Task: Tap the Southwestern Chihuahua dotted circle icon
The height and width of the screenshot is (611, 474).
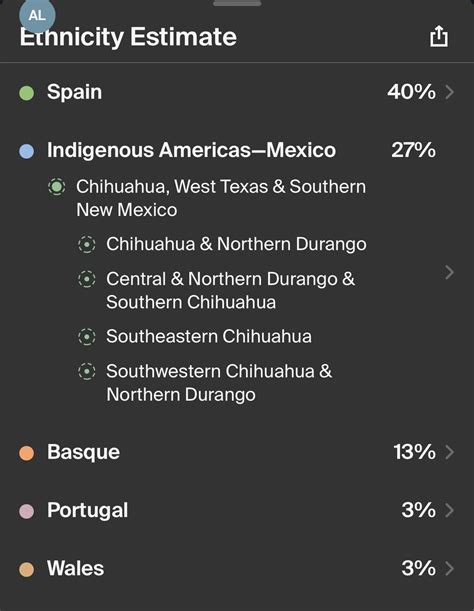Action: pyautogui.click(x=87, y=371)
